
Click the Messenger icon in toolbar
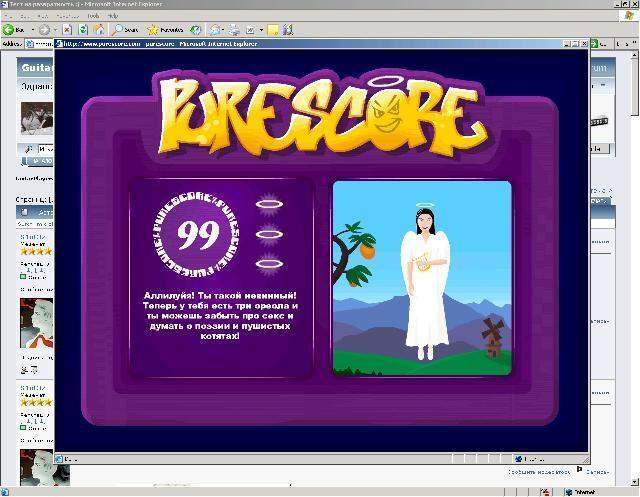pos(288,30)
